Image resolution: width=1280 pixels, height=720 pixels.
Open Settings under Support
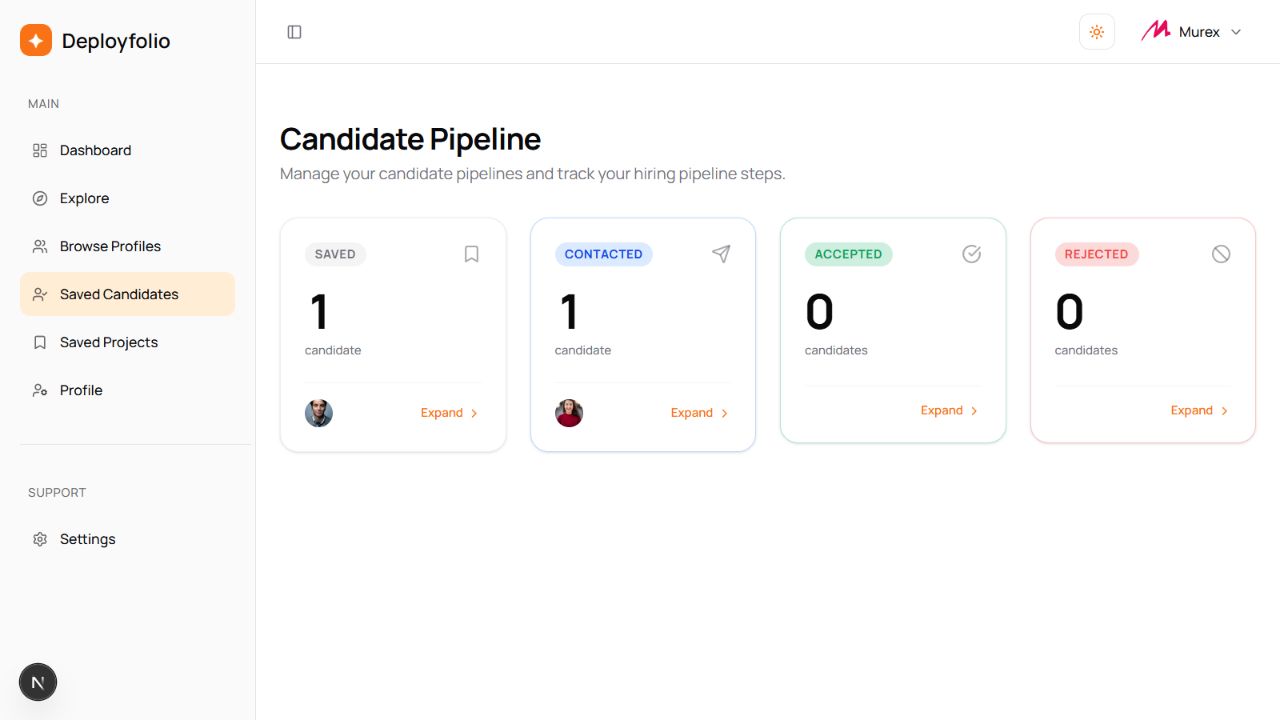[127, 539]
